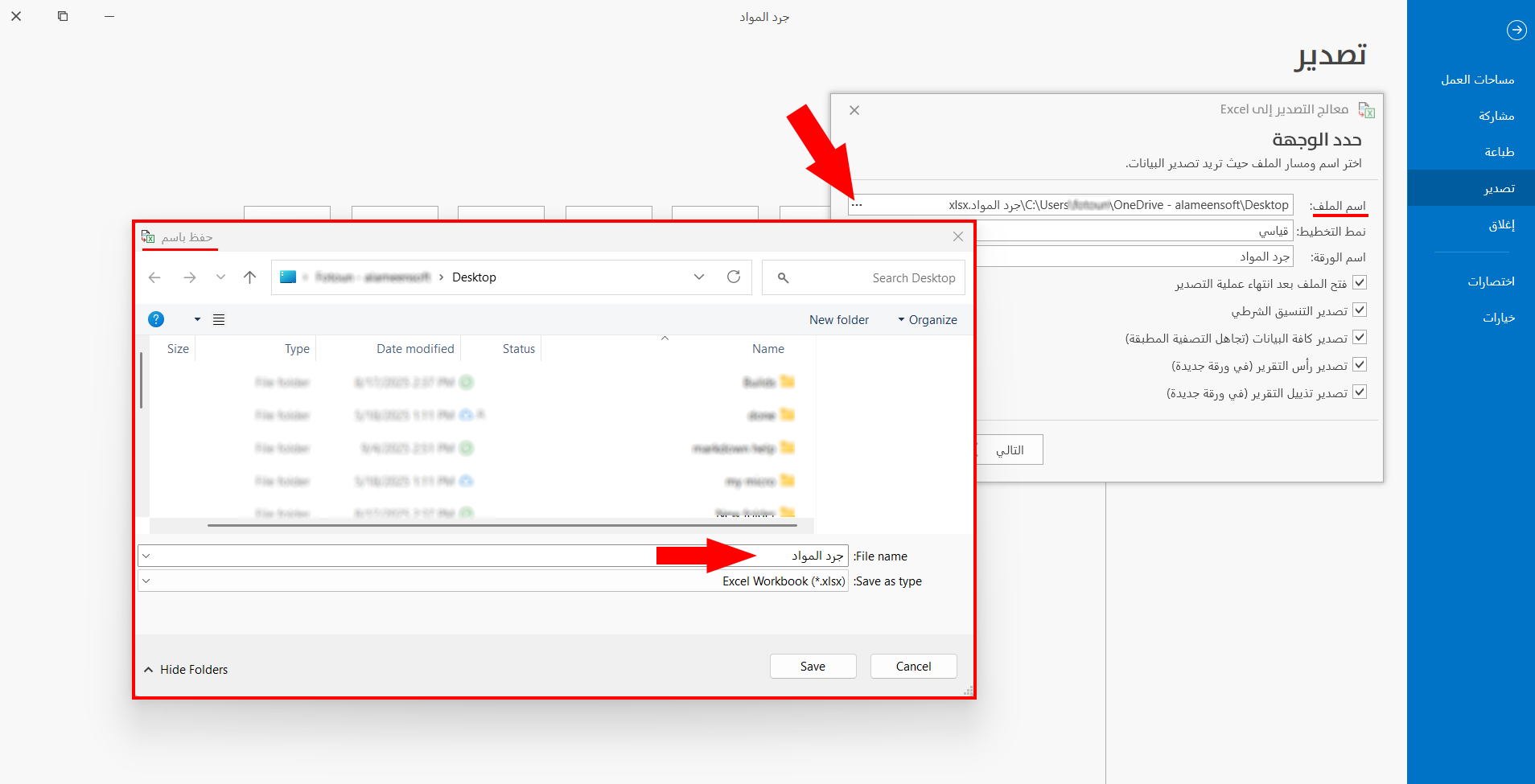Viewport: 1535px width, 784px height.
Task: Click the horizontal scrollbar in file list
Action: click(502, 525)
